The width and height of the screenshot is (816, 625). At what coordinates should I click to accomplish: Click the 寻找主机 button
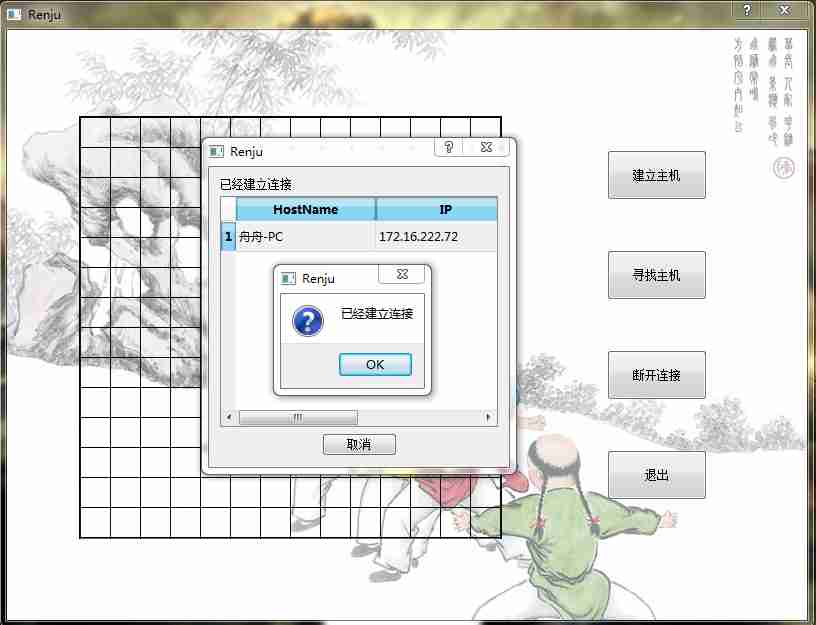[657, 275]
